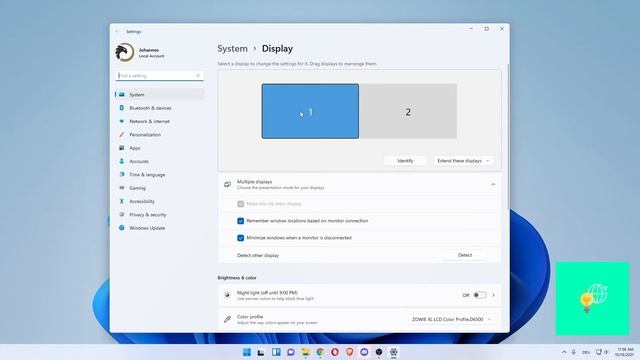The height and width of the screenshot is (360, 640).
Task: Click the Gaming controller icon
Action: point(122,188)
